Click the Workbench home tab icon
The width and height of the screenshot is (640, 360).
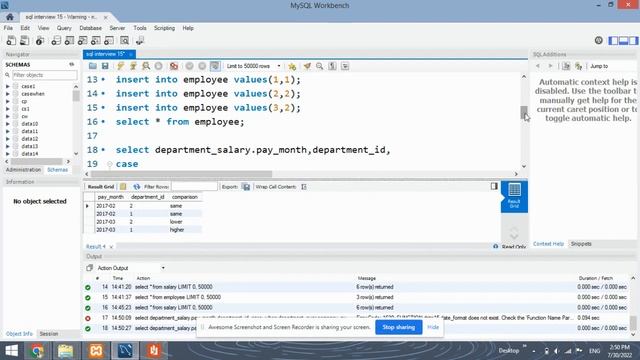[x=10, y=17]
